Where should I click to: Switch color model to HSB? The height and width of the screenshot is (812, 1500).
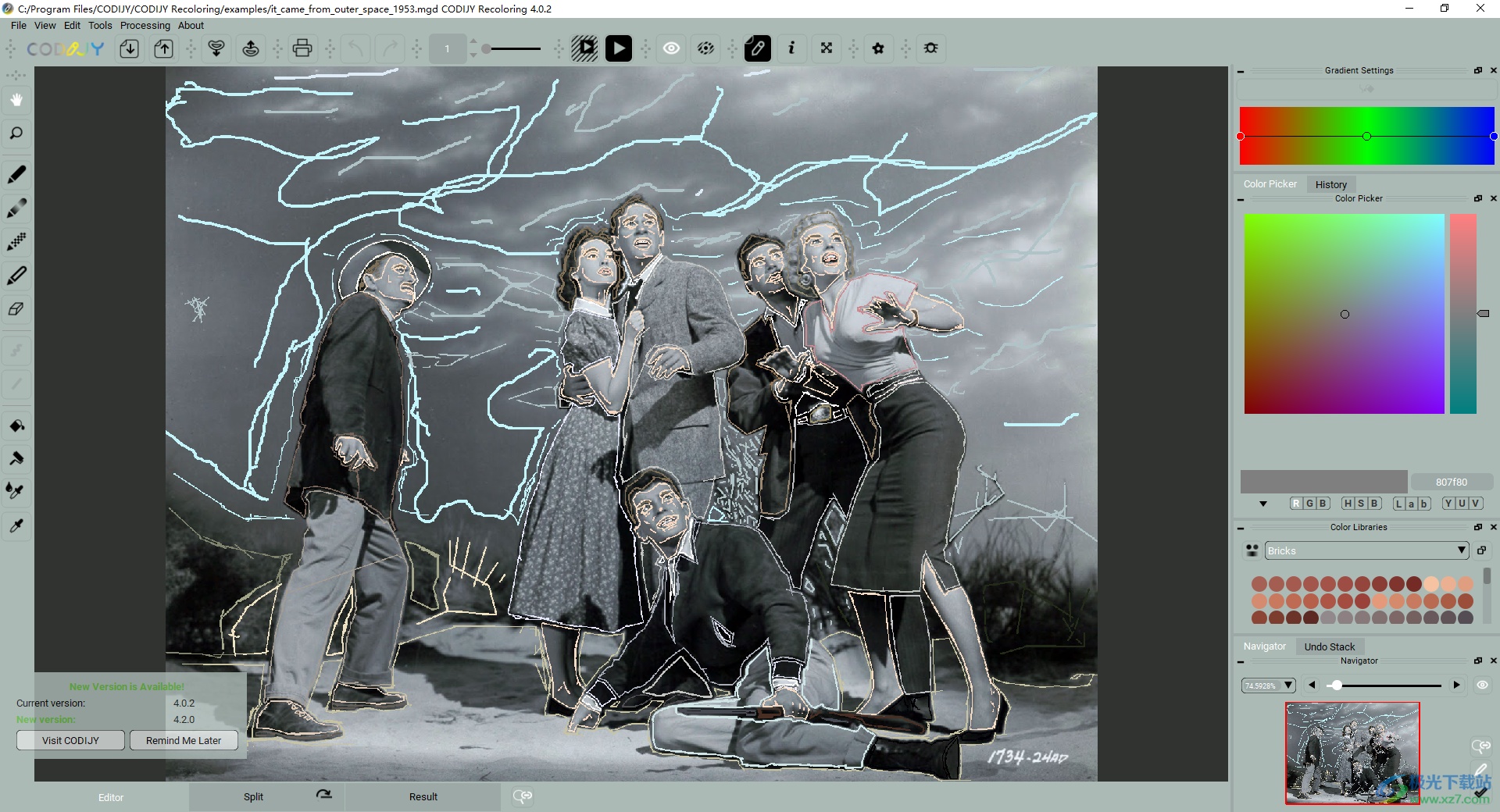click(1361, 504)
